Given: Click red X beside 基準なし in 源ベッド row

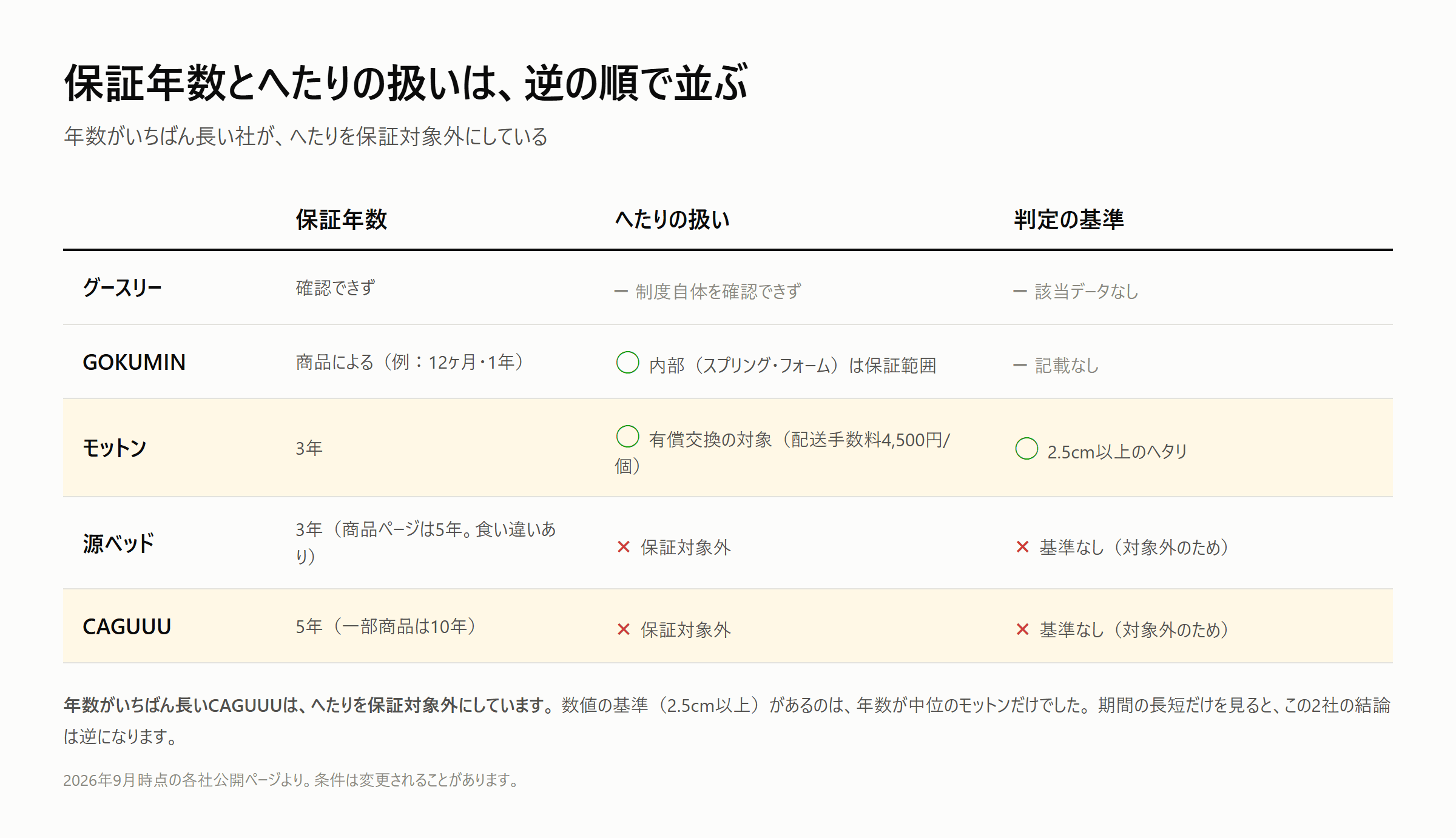Looking at the screenshot, I should 1022,547.
